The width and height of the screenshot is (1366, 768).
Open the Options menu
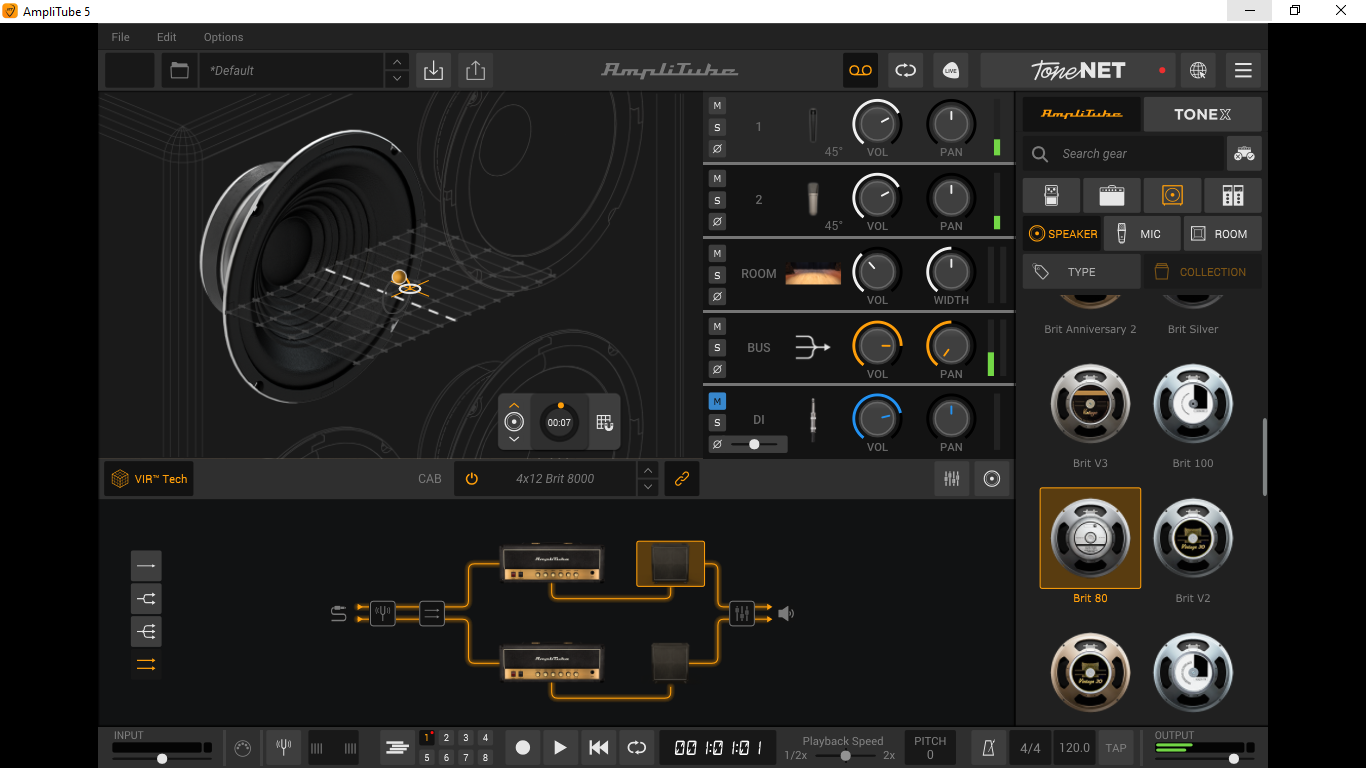click(x=224, y=37)
